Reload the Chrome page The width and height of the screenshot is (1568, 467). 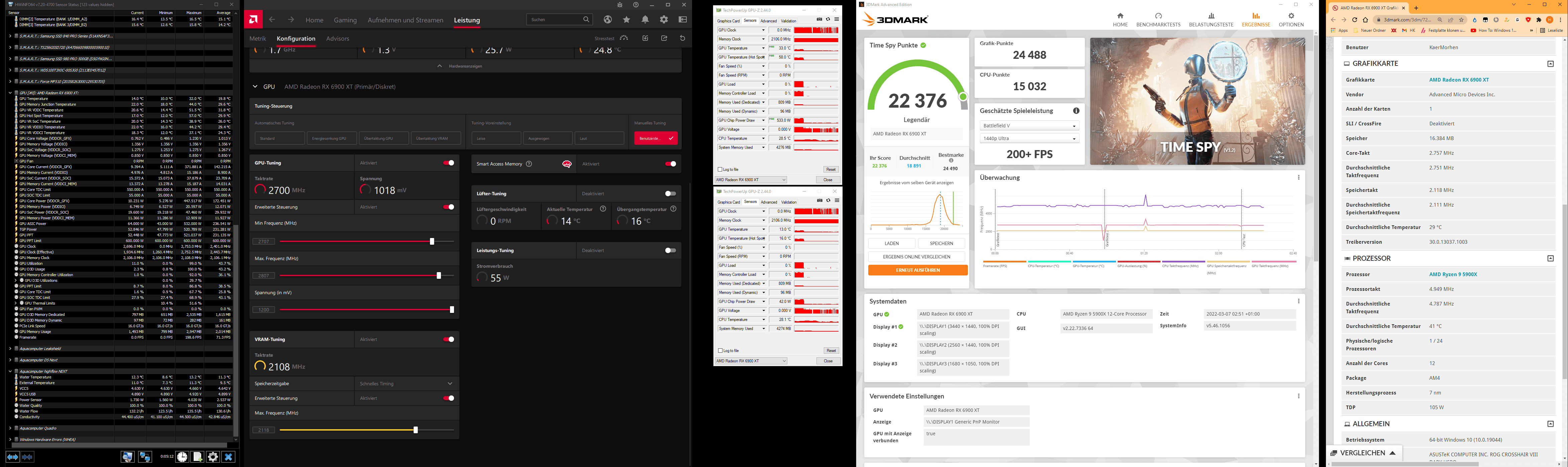1355,19
